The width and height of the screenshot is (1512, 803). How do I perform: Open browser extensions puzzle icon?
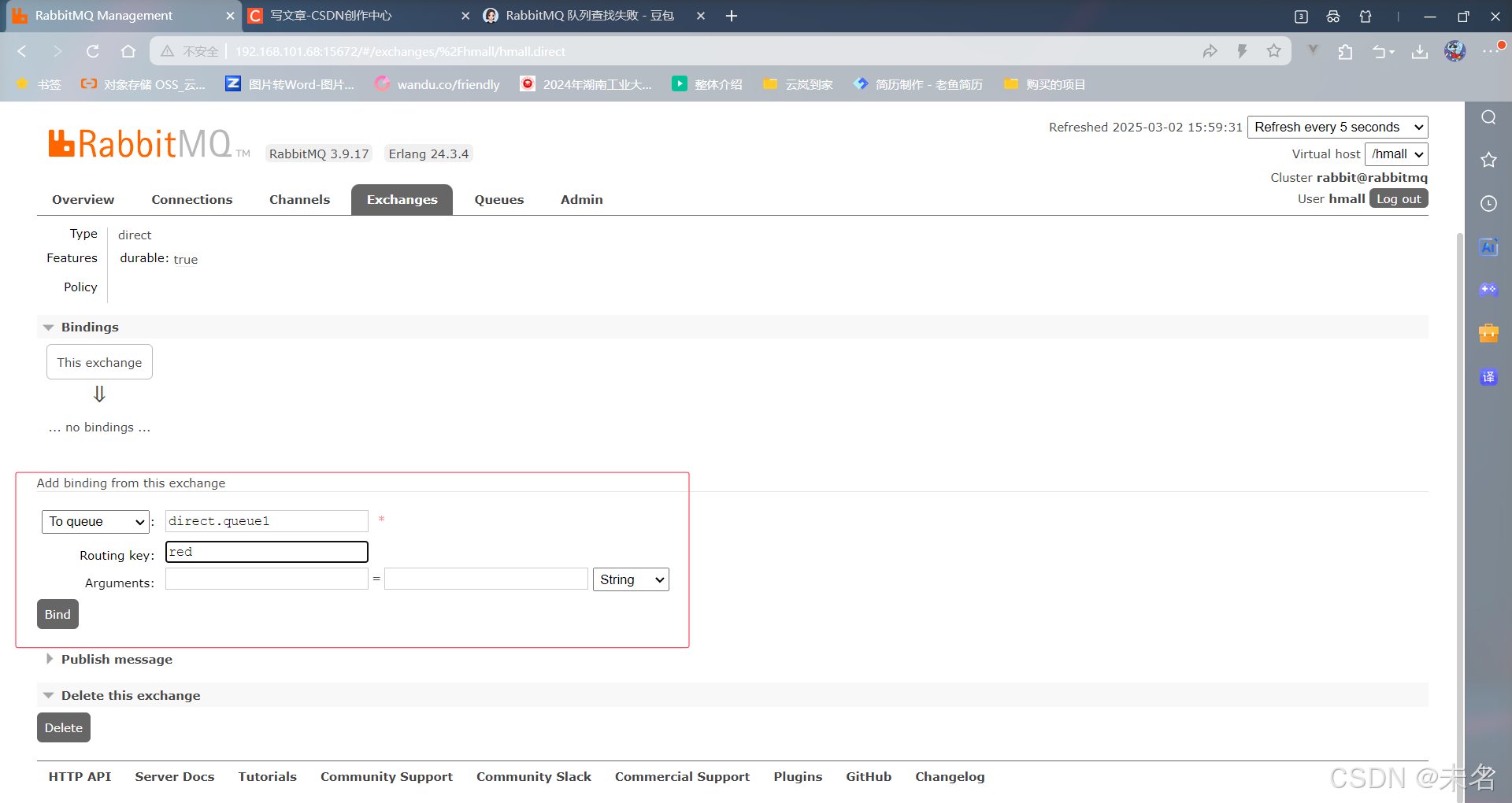click(1345, 52)
